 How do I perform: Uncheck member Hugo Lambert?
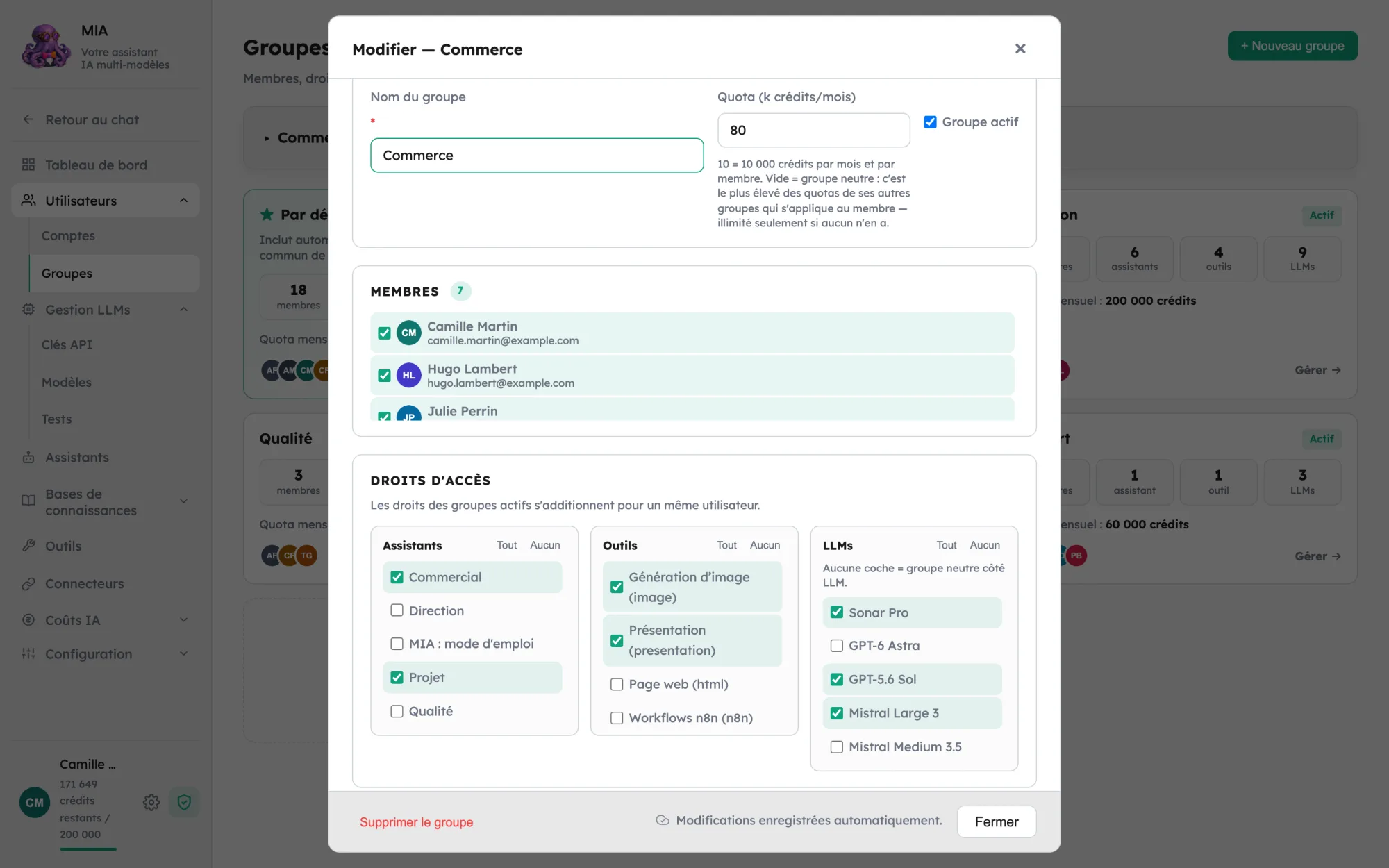pyautogui.click(x=384, y=375)
